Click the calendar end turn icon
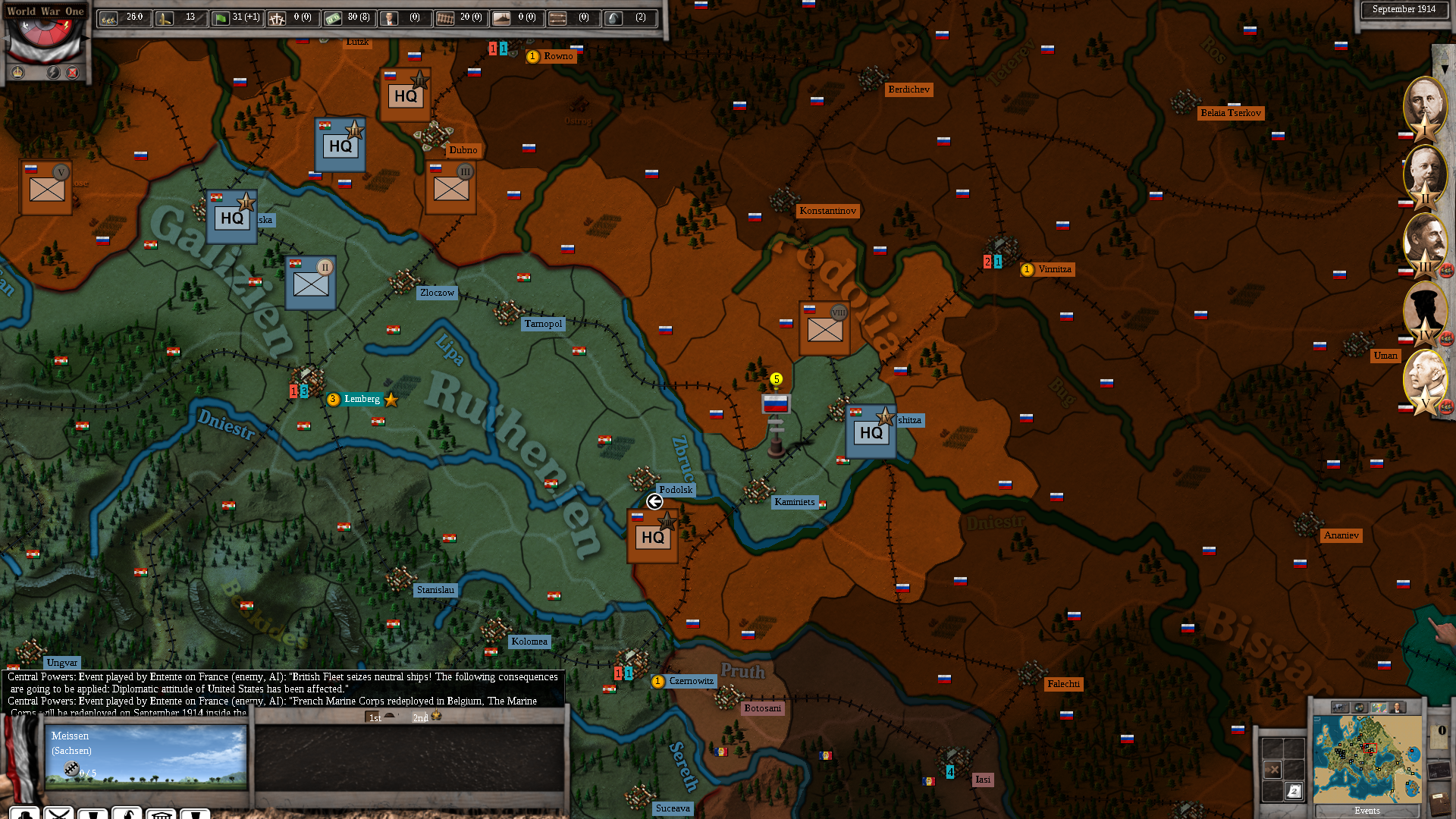Image resolution: width=1456 pixels, height=819 pixels. pos(1294,791)
